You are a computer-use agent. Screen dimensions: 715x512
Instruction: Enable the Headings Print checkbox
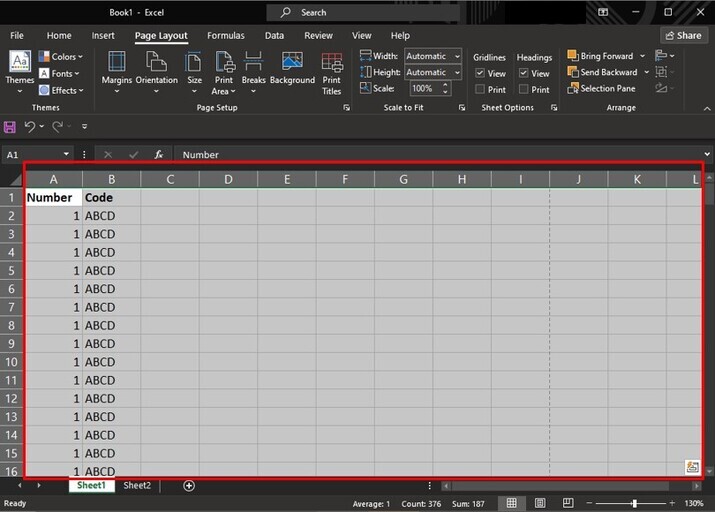(524, 90)
